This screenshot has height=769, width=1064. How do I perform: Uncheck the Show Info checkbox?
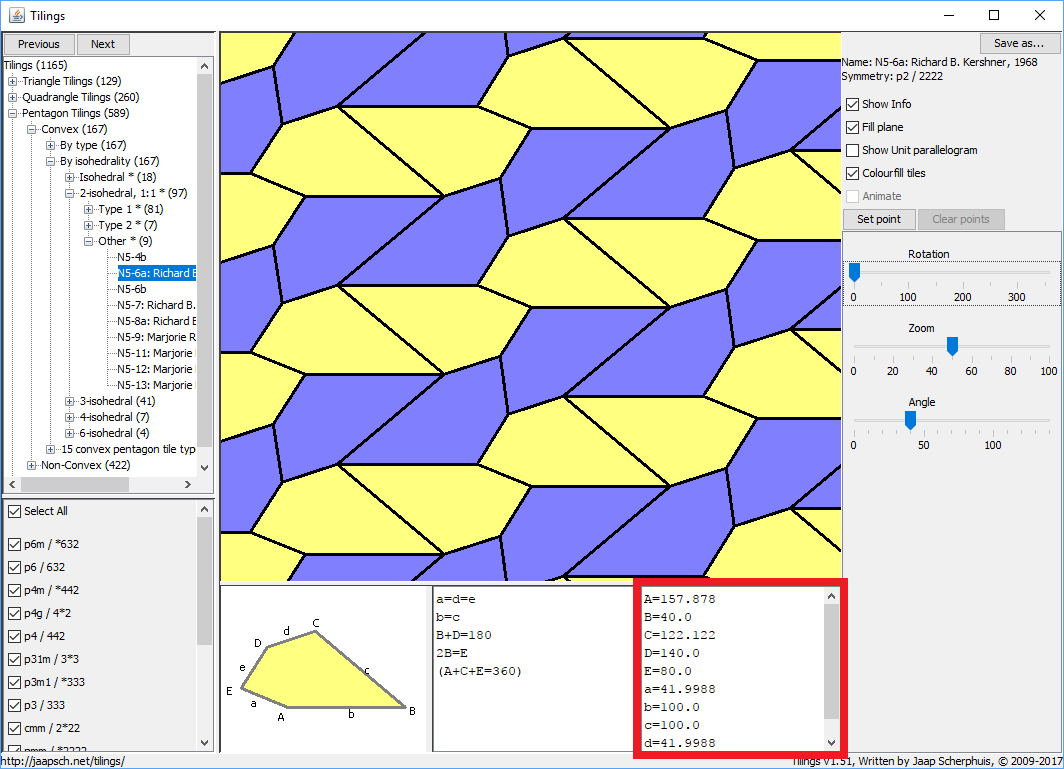point(853,105)
